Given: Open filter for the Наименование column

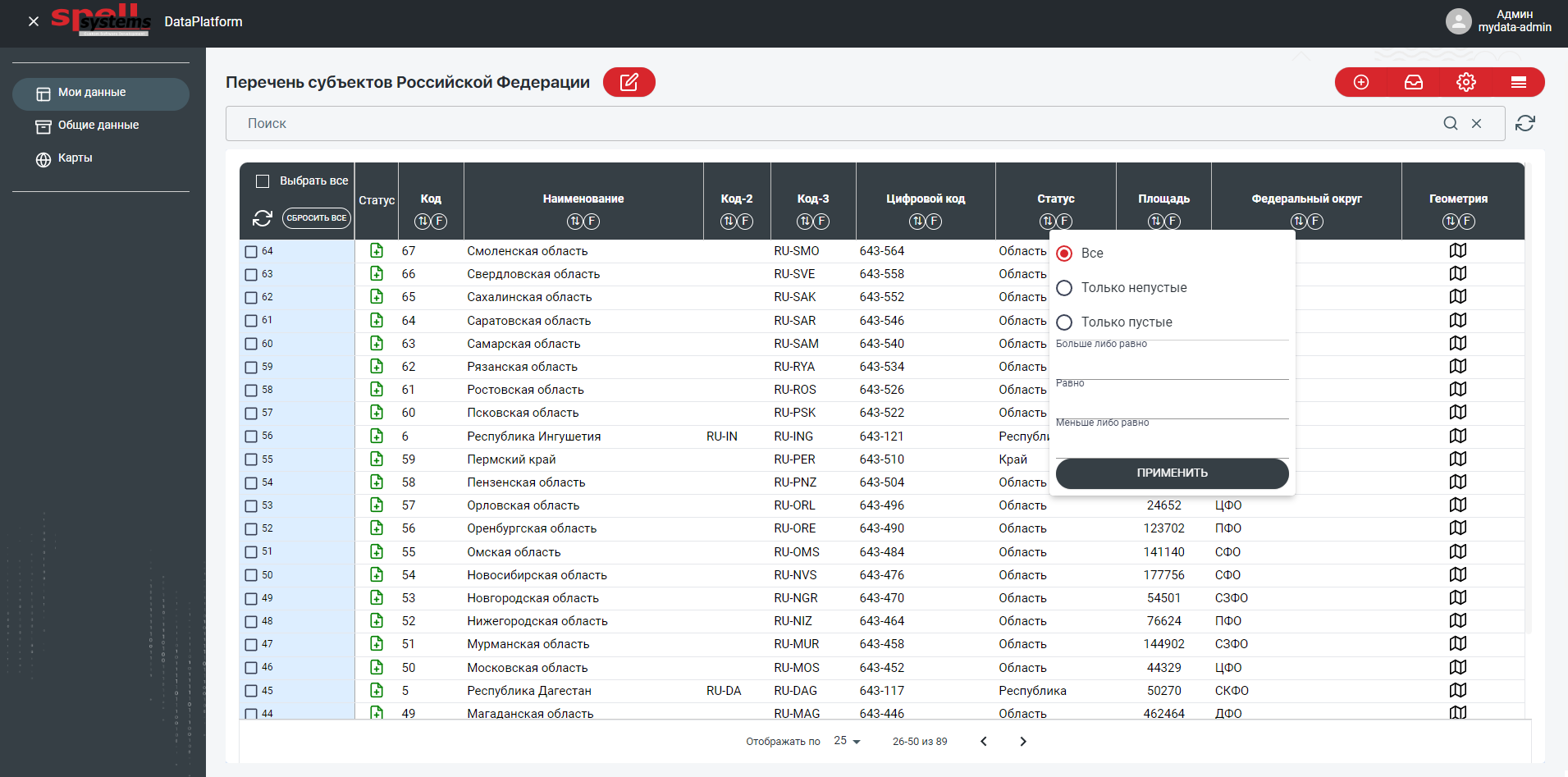Looking at the screenshot, I should 592,221.
